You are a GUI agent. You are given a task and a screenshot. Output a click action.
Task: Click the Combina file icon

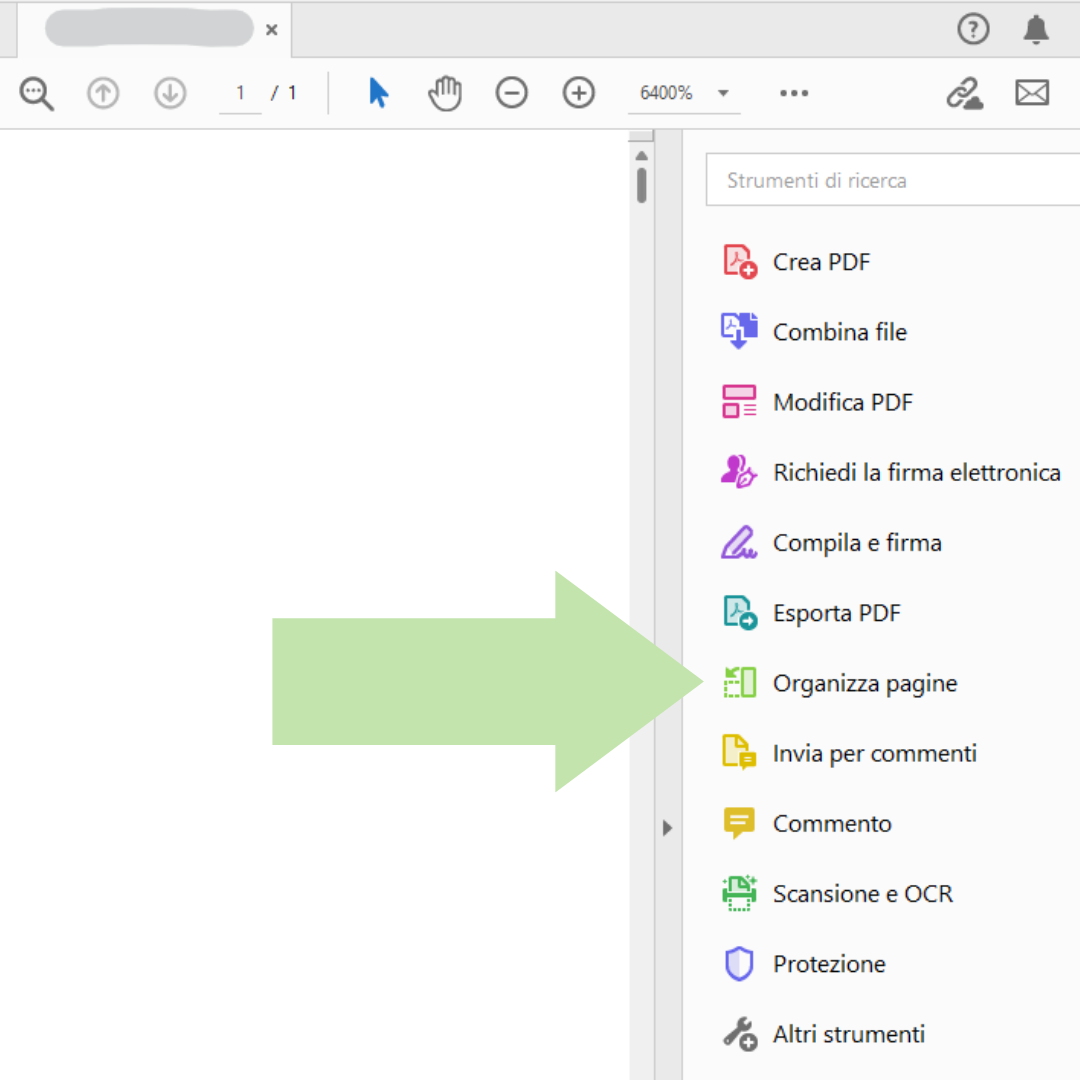pos(738,331)
